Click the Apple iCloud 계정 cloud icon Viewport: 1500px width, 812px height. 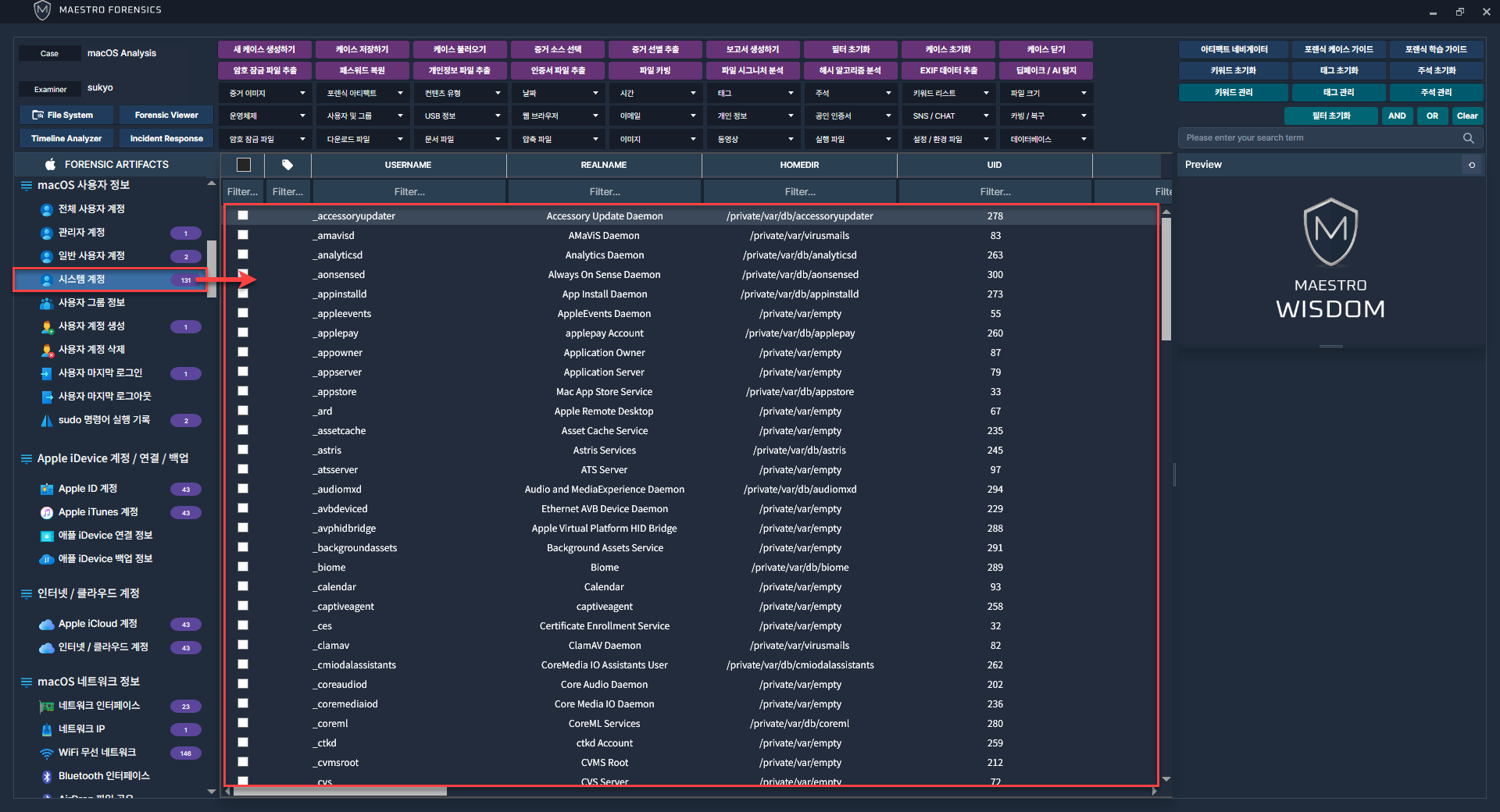pos(46,624)
